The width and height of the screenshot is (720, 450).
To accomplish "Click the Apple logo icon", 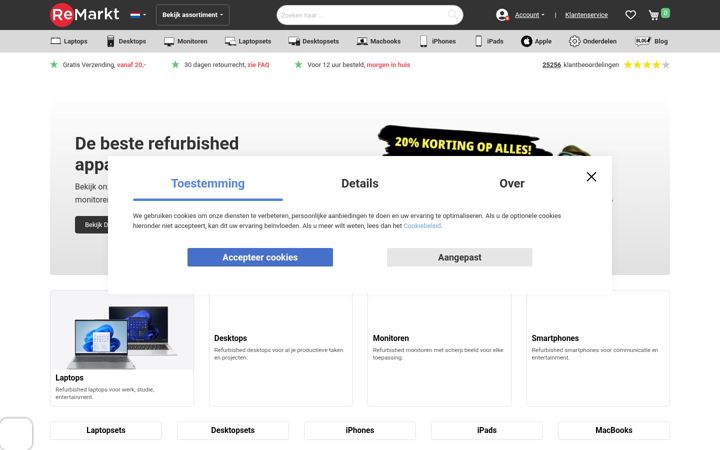I will (526, 41).
